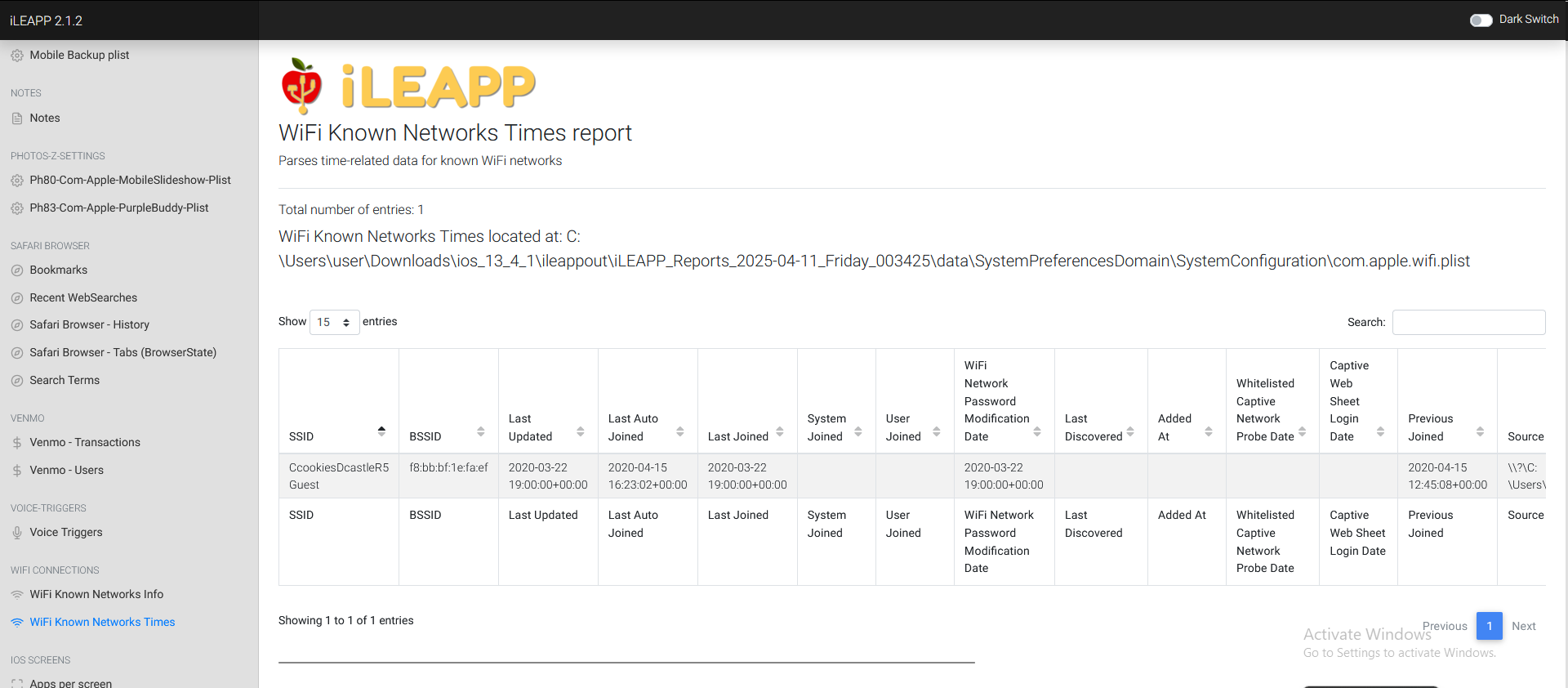The width and height of the screenshot is (1568, 688).
Task: Open Search Terms report
Action: coord(65,381)
